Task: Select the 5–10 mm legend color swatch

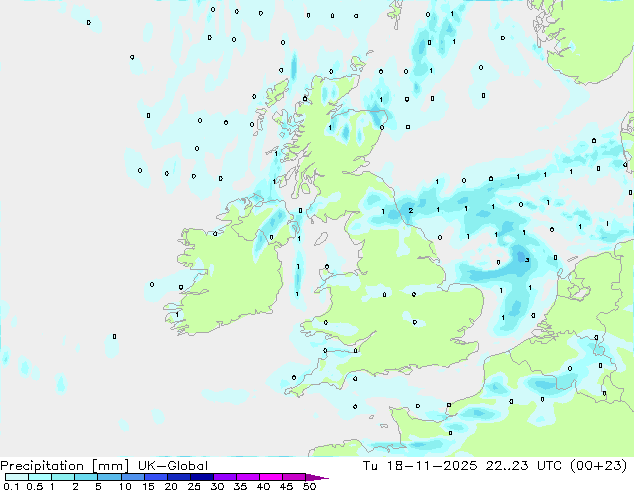Action: [109, 477]
